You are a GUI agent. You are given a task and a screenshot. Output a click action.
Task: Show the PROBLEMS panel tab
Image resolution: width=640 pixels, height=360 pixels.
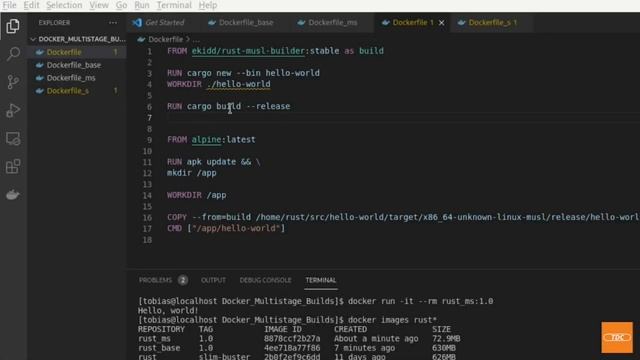156,280
